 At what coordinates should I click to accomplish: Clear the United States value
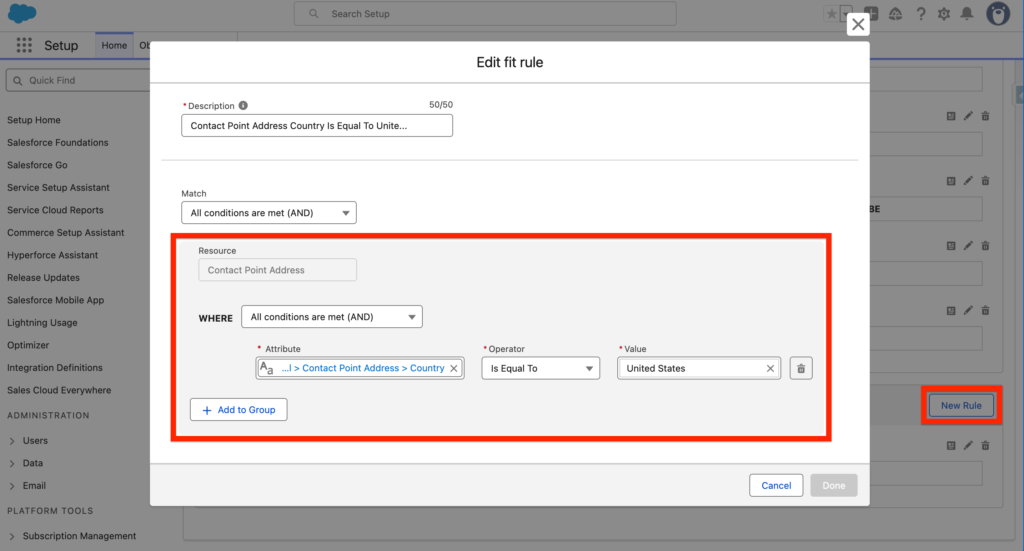coord(770,368)
